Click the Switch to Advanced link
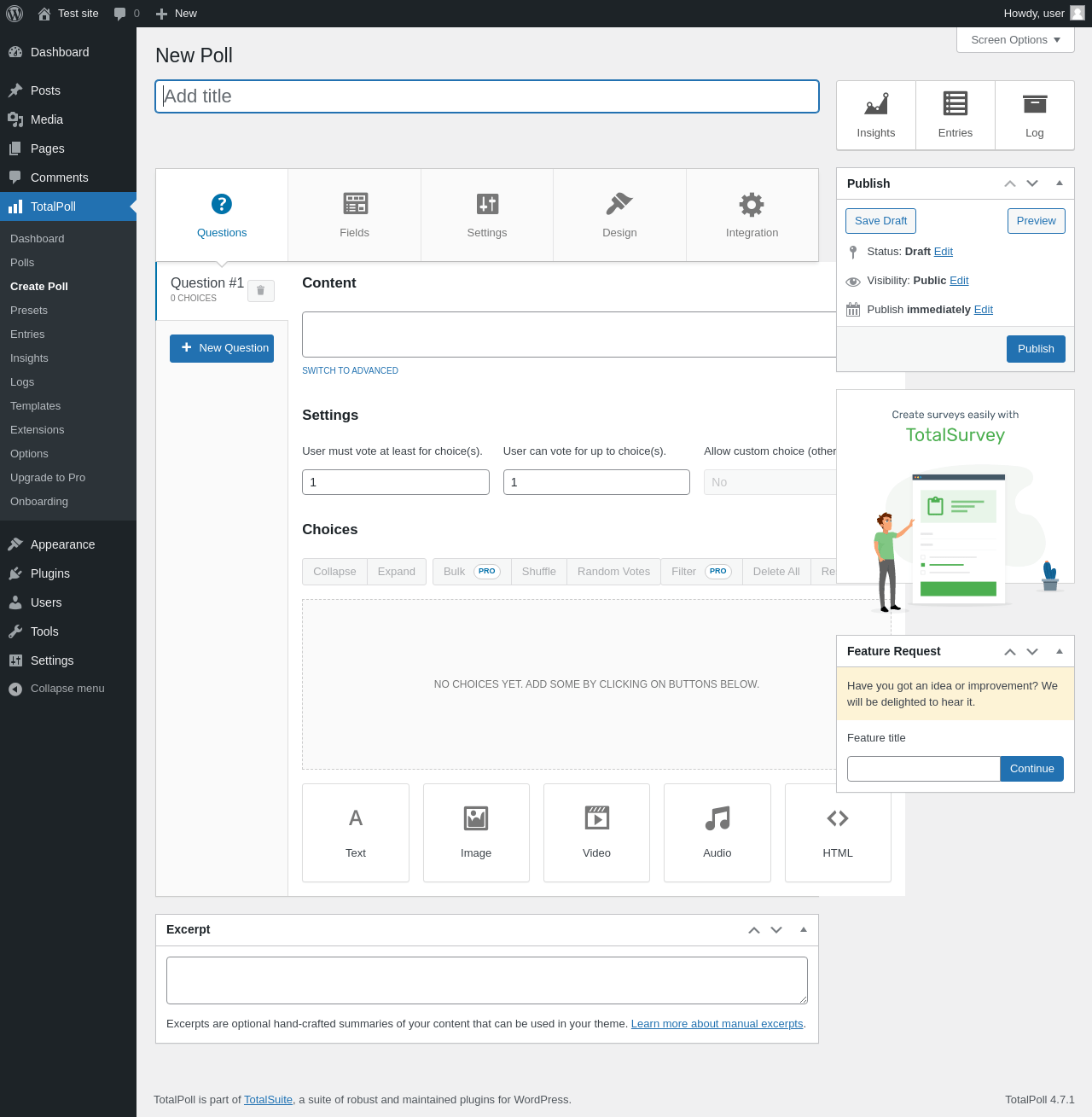This screenshot has width=1092, height=1117. coord(350,370)
